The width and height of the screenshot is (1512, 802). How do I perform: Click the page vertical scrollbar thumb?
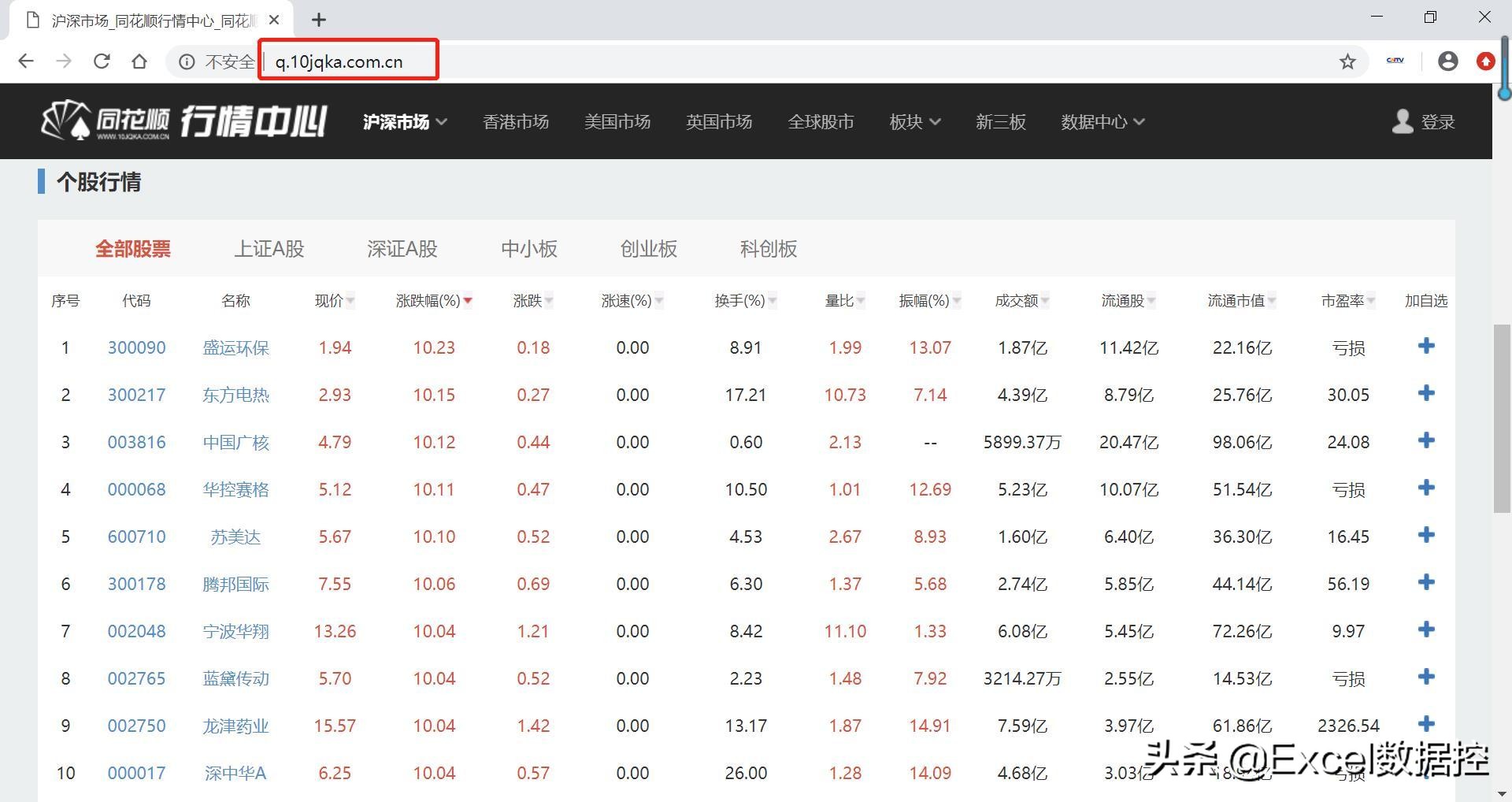pyautogui.click(x=1503, y=418)
